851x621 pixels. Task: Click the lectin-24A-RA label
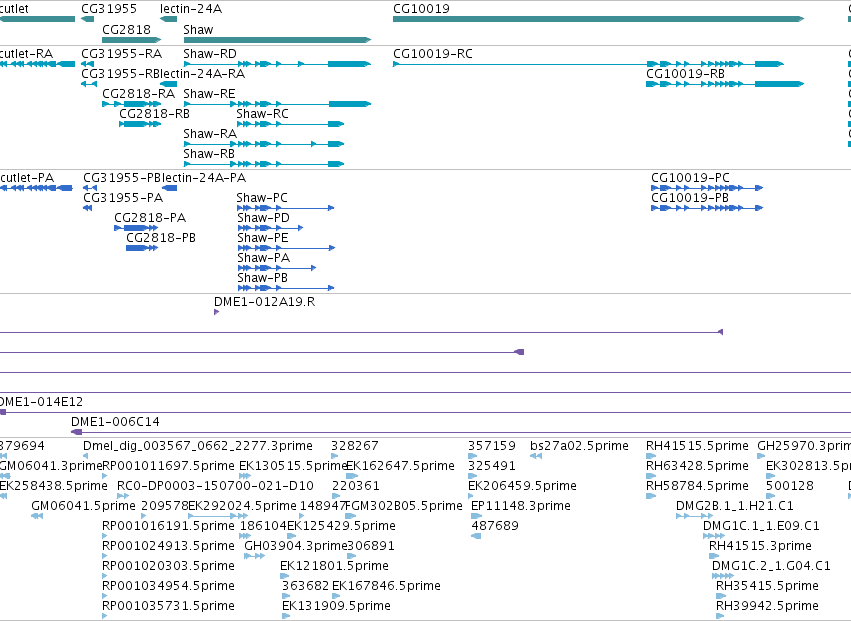202,74
